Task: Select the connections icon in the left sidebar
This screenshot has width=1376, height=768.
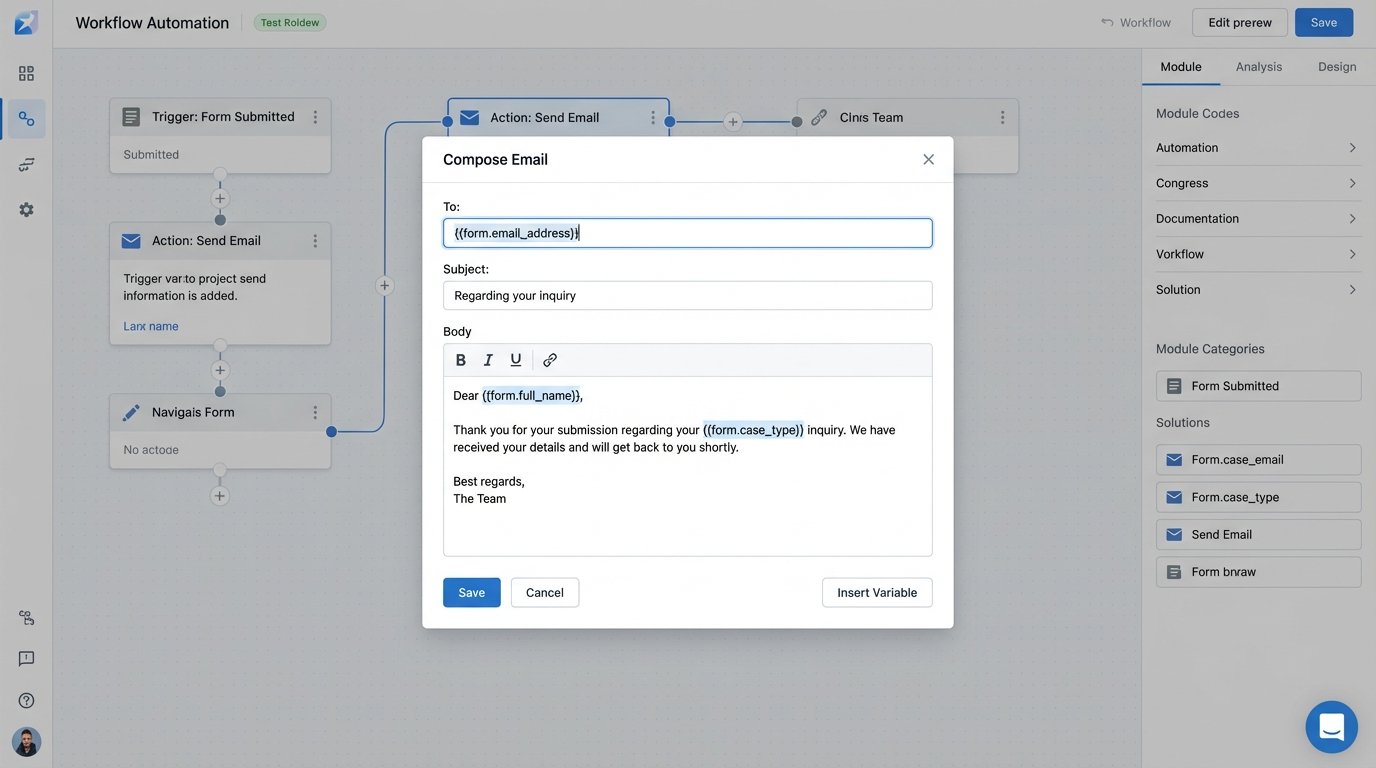Action: 26,118
